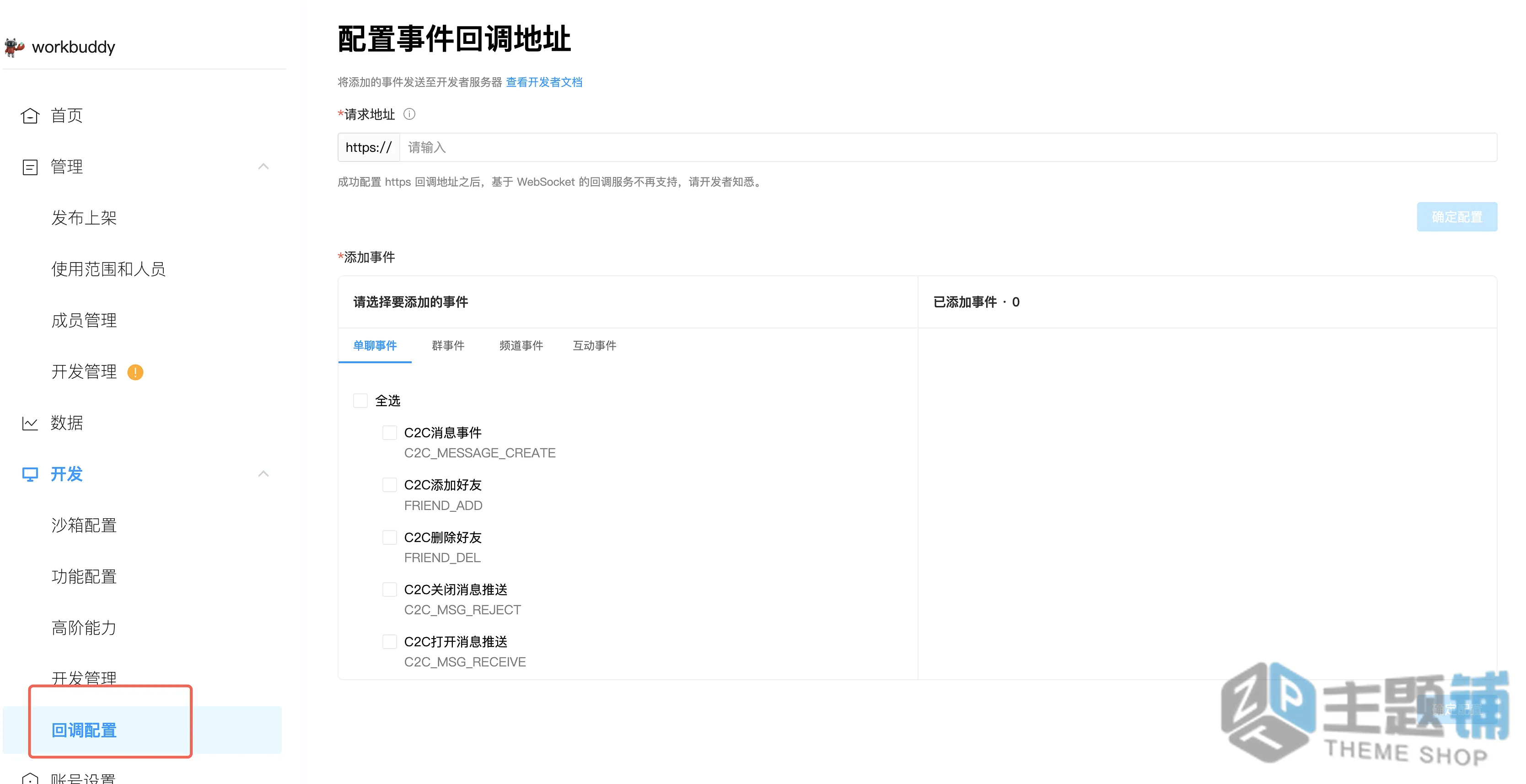
Task: Click the https:// prefix box
Action: [x=369, y=147]
